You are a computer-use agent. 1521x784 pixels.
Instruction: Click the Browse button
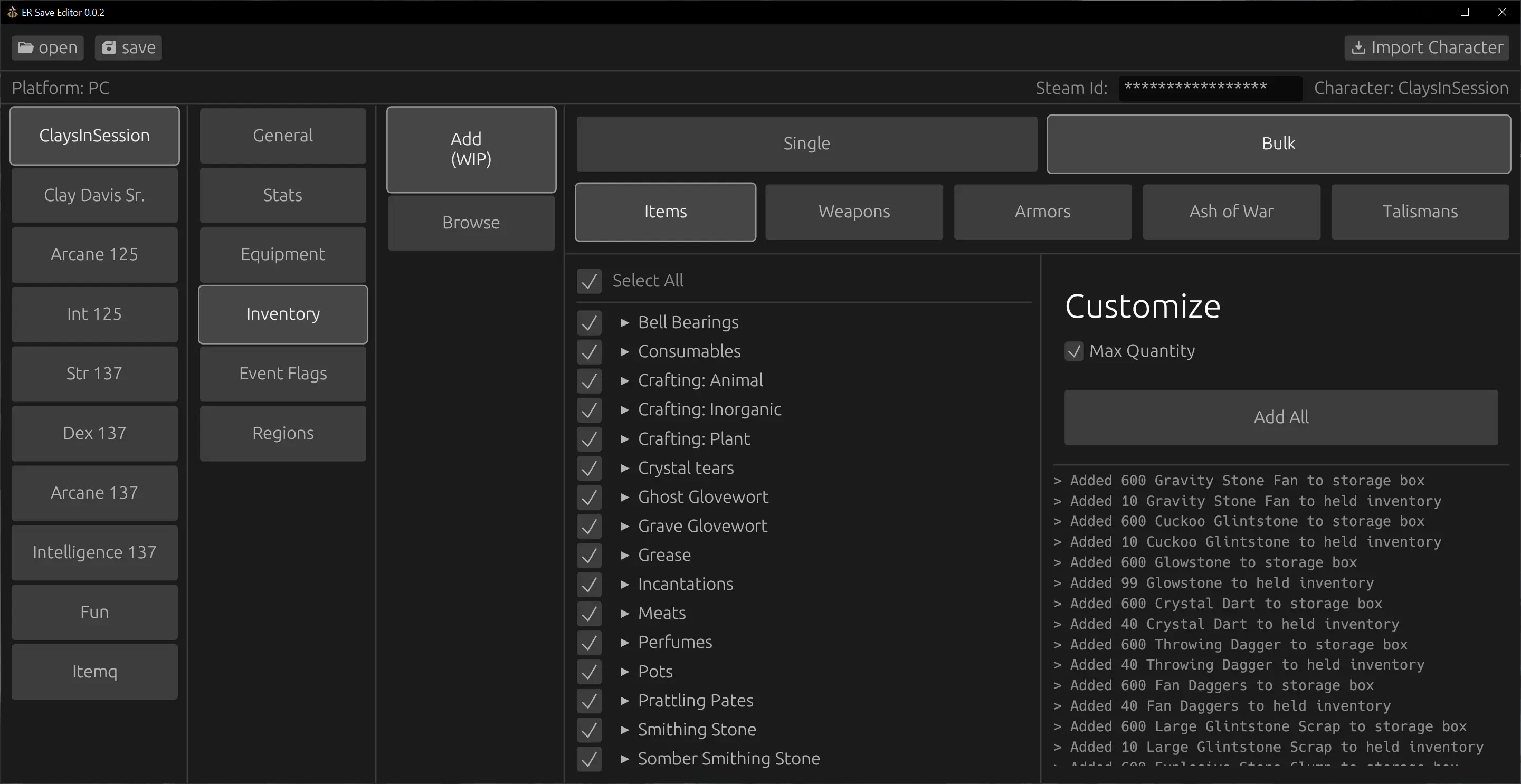click(471, 222)
